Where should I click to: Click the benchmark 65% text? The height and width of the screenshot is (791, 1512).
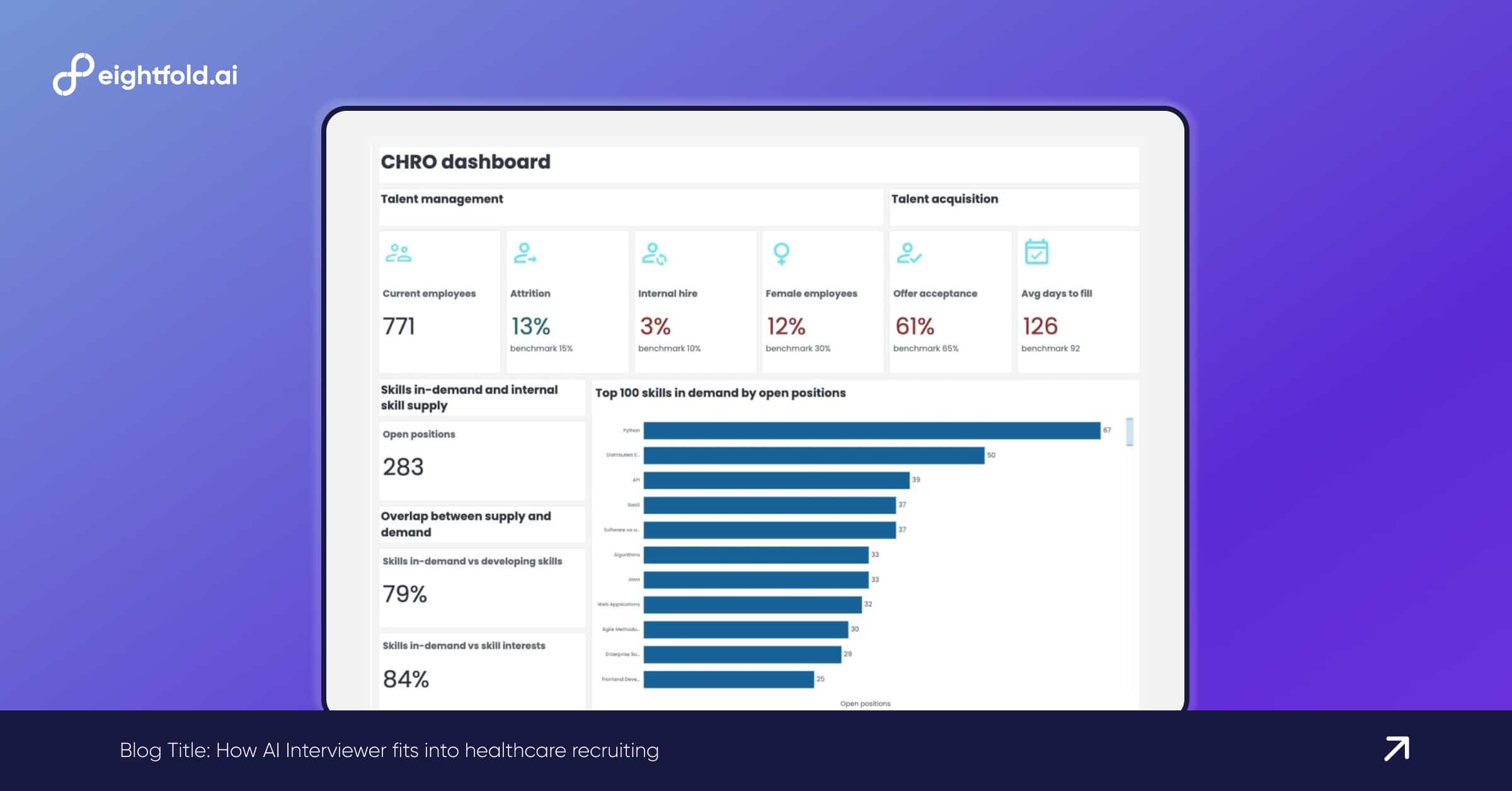pos(925,348)
